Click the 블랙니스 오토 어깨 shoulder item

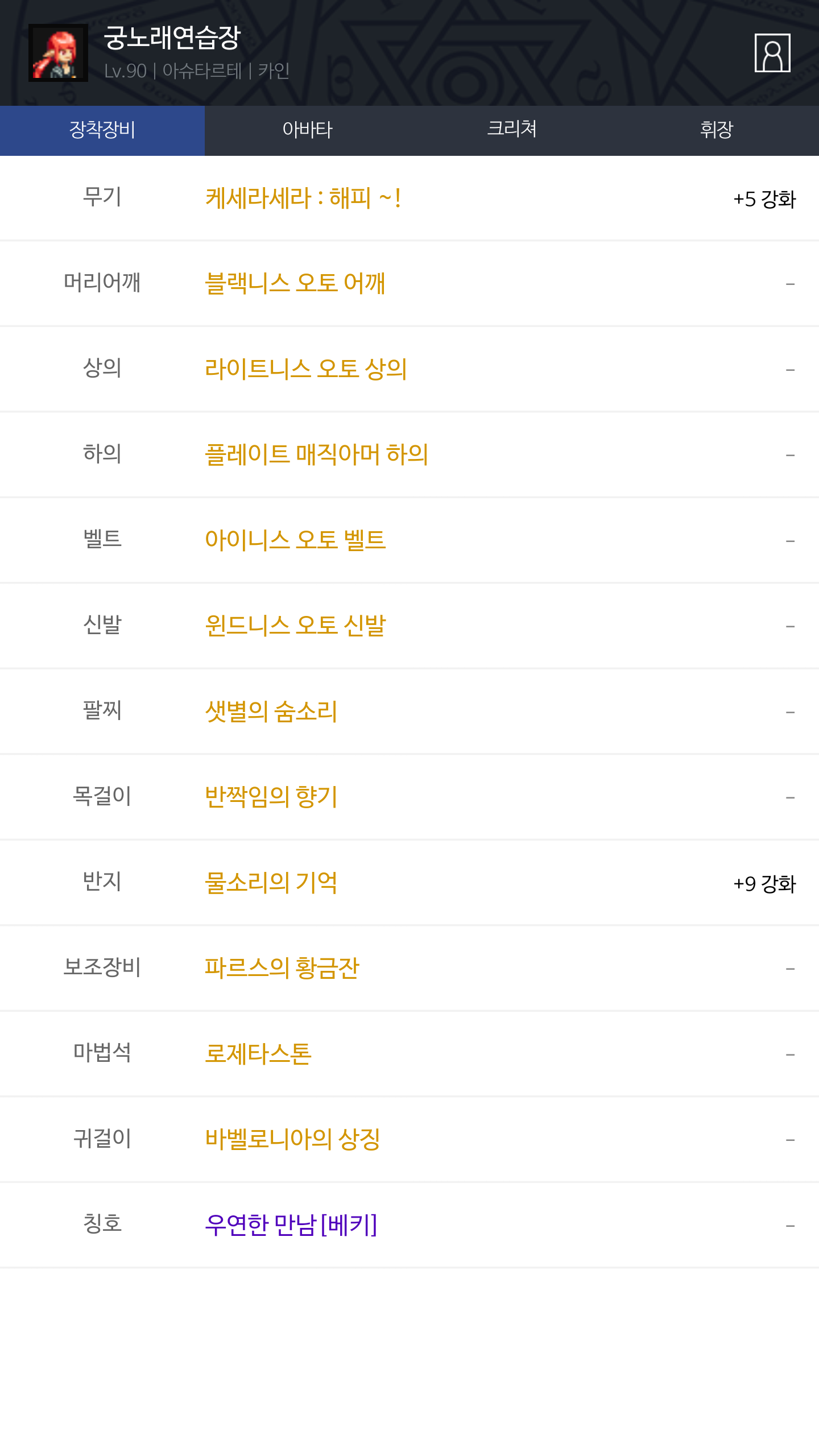click(295, 283)
